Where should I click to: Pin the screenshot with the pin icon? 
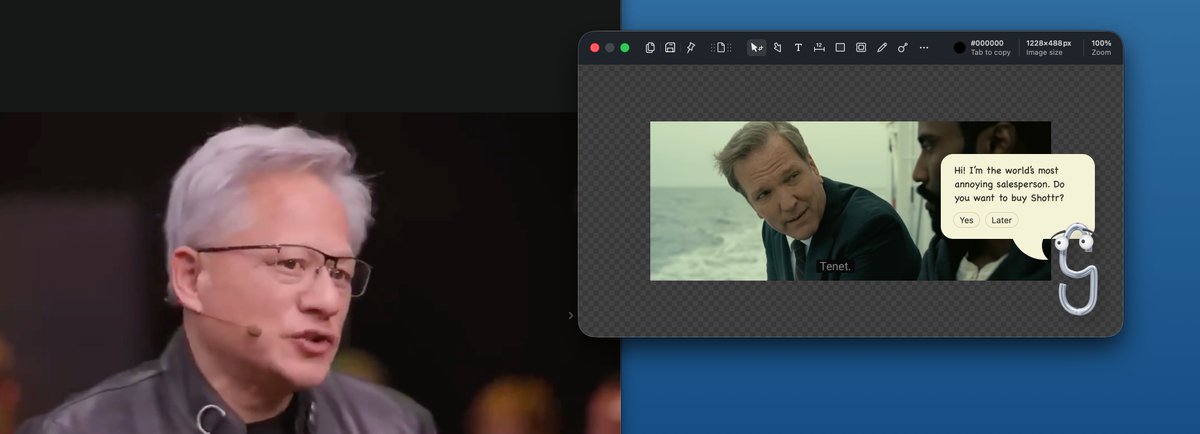click(690, 47)
